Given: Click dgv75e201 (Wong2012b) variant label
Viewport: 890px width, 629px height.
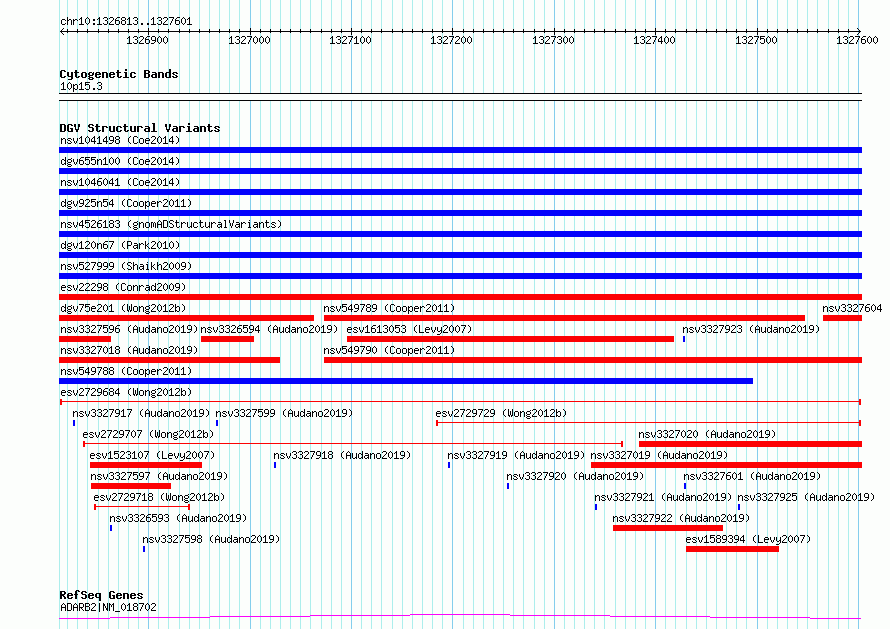Looking at the screenshot, I should 123,308.
